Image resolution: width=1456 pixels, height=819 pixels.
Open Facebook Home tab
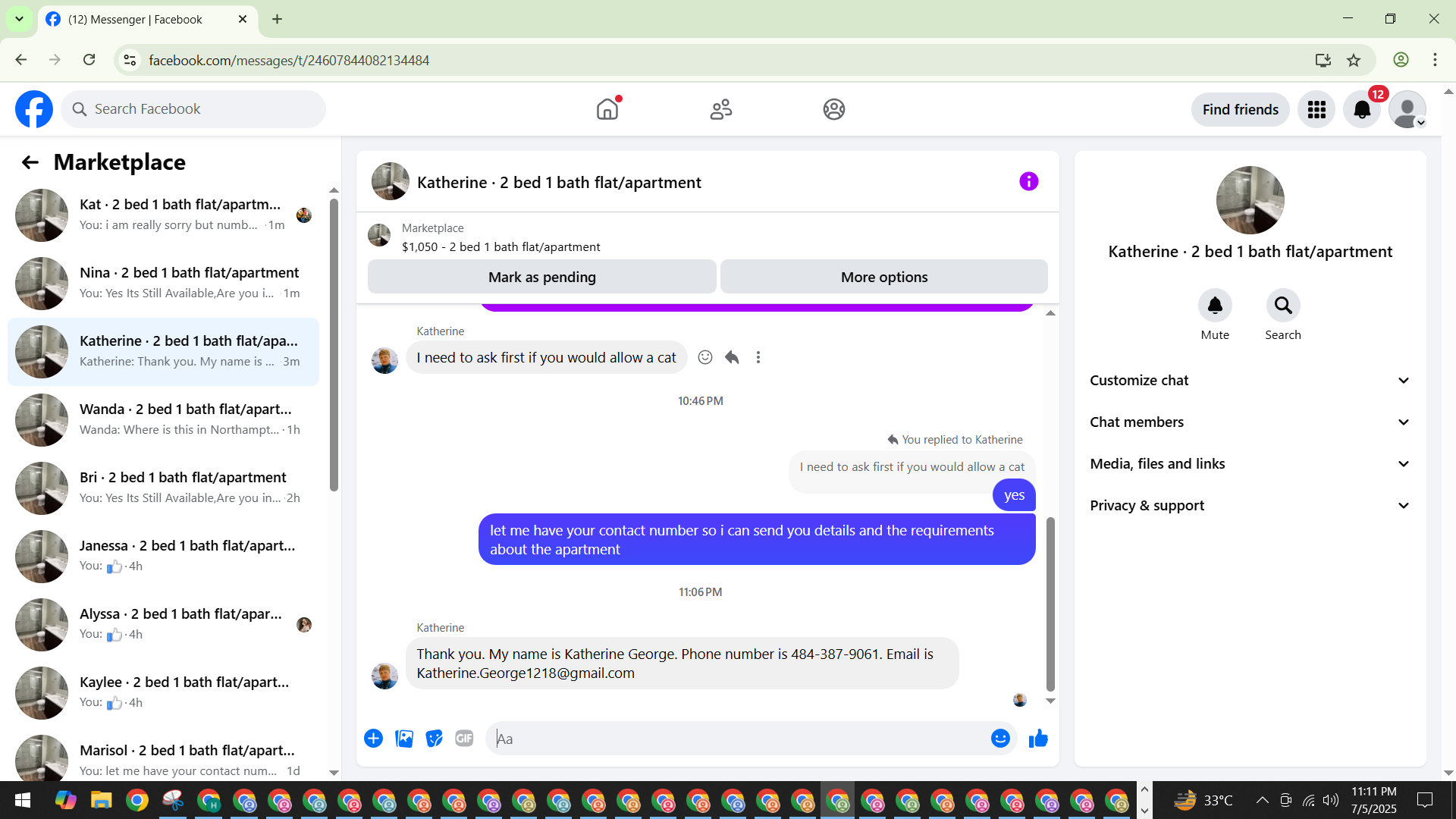(x=607, y=109)
